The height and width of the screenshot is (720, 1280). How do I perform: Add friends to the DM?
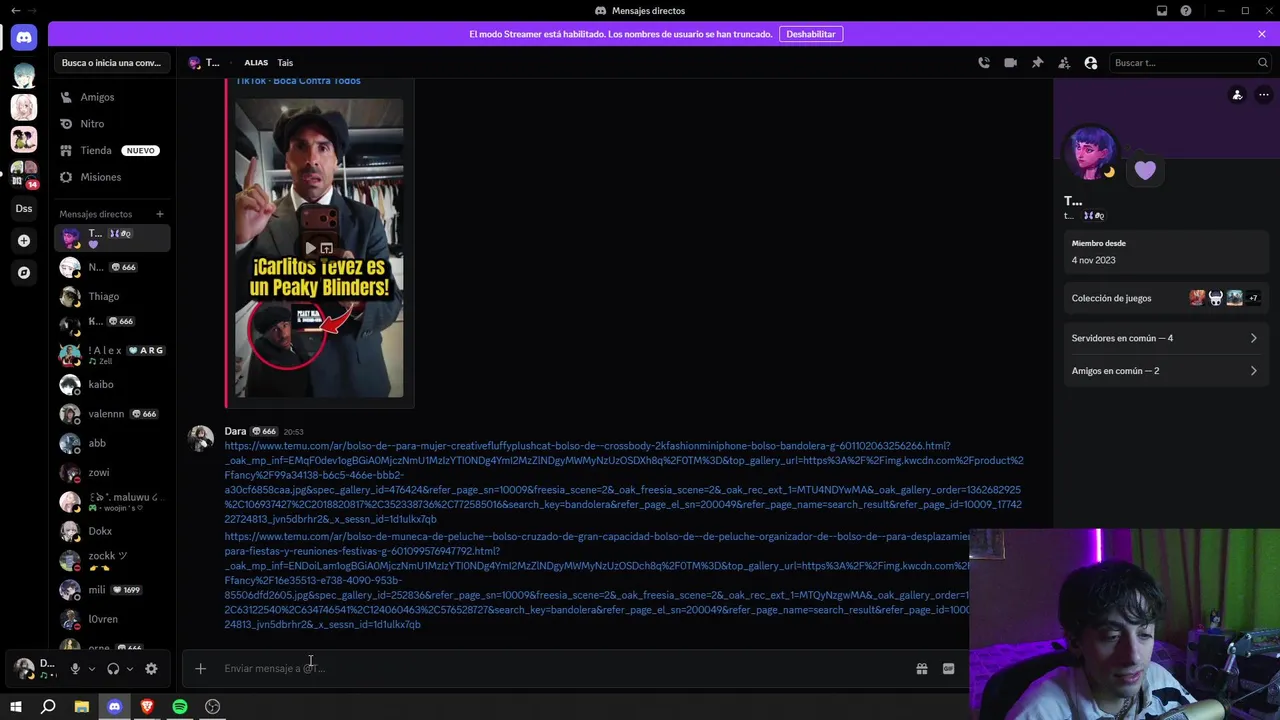tap(1064, 63)
